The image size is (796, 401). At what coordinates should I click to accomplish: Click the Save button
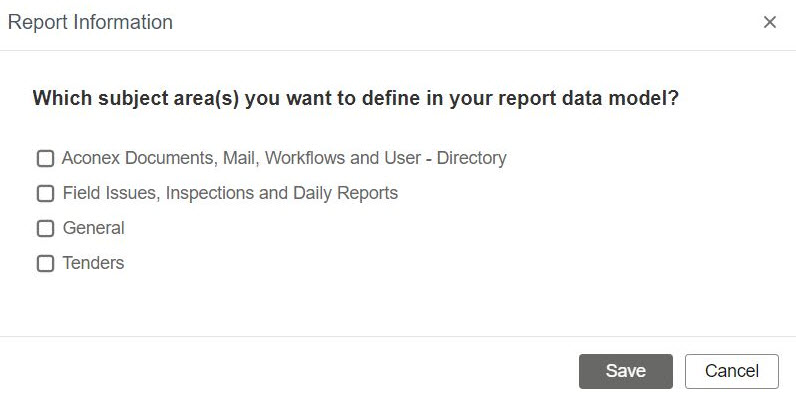(625, 371)
